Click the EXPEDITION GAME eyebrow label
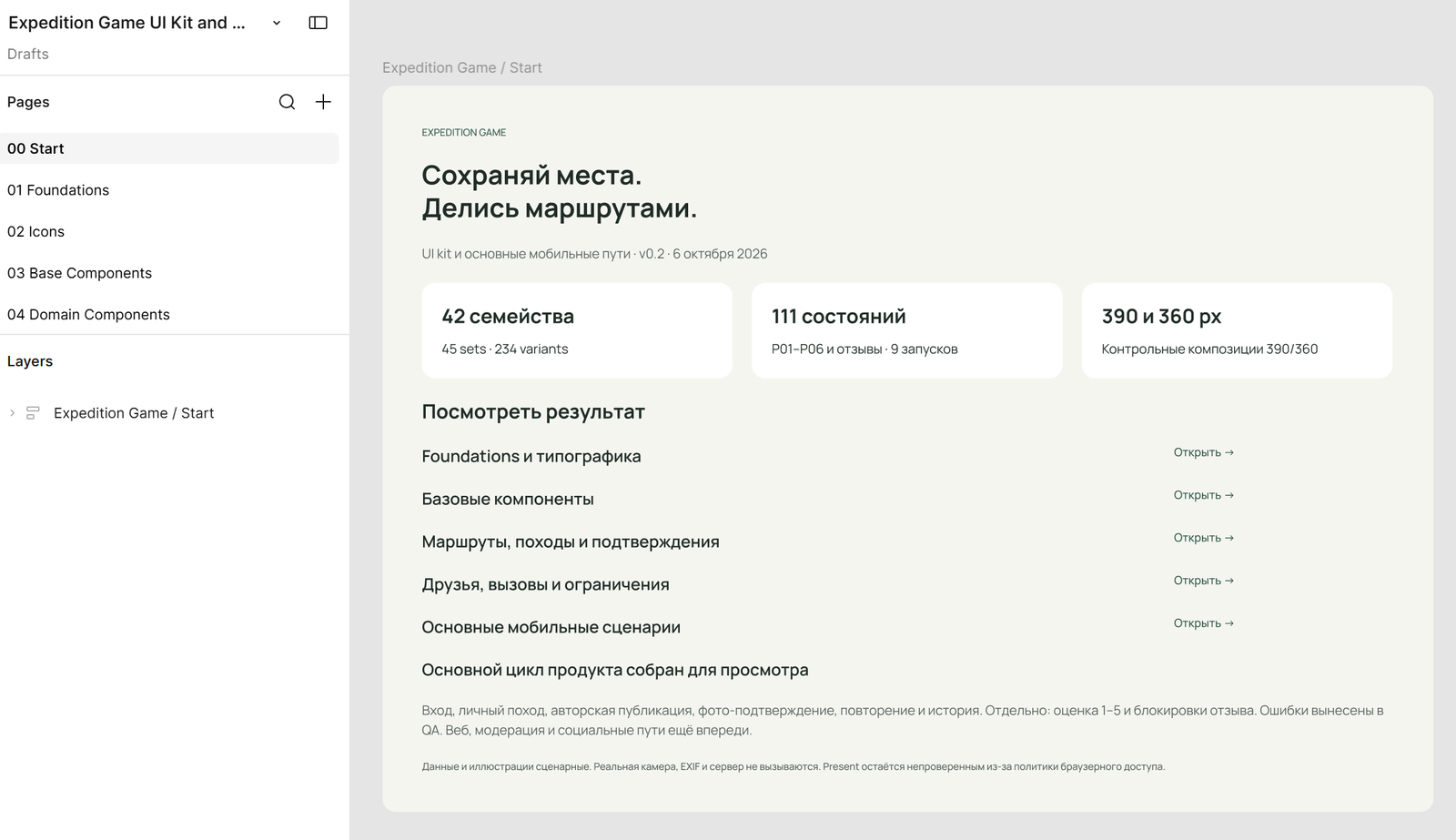The height and width of the screenshot is (840, 1456). click(x=464, y=133)
